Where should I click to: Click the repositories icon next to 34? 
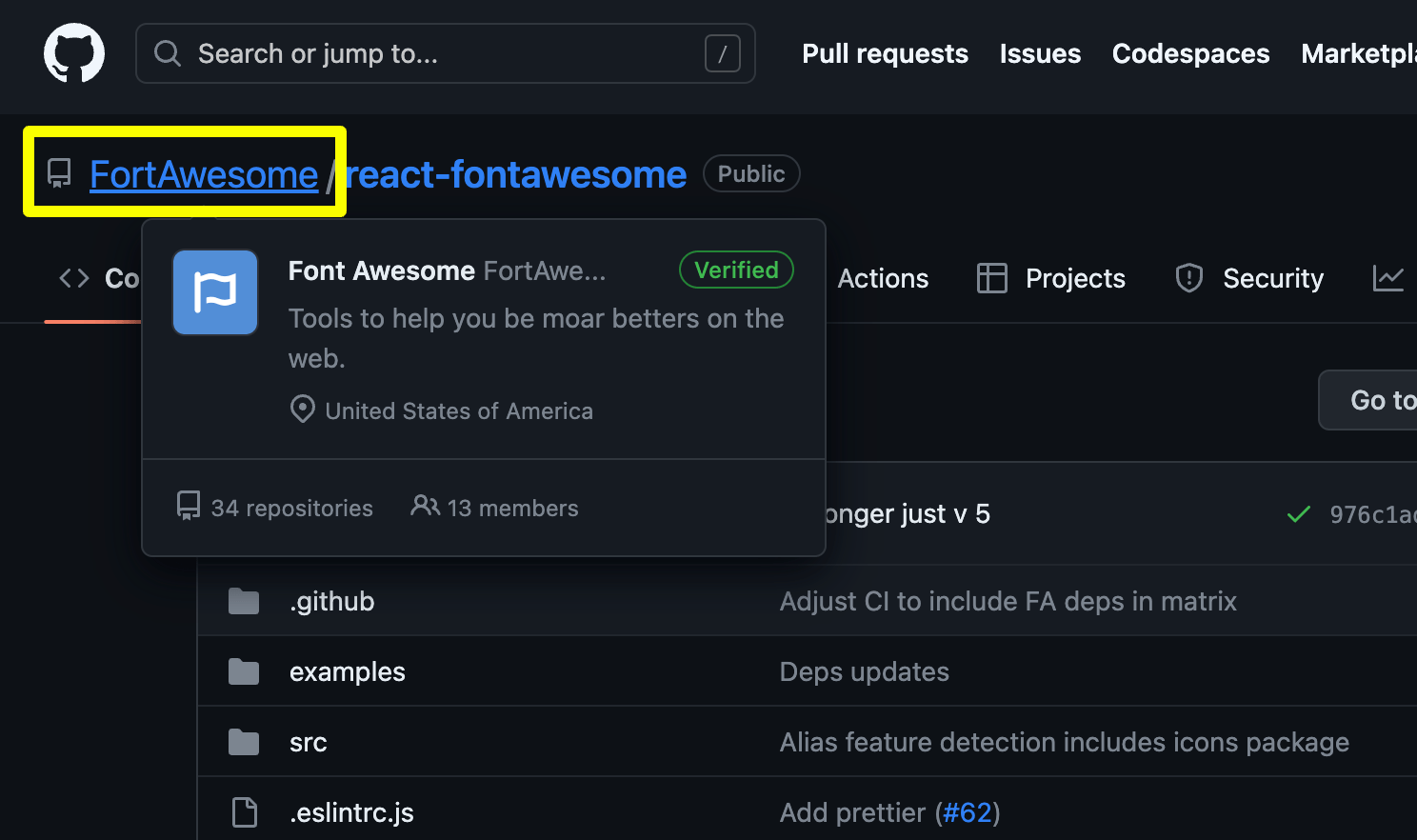point(189,506)
